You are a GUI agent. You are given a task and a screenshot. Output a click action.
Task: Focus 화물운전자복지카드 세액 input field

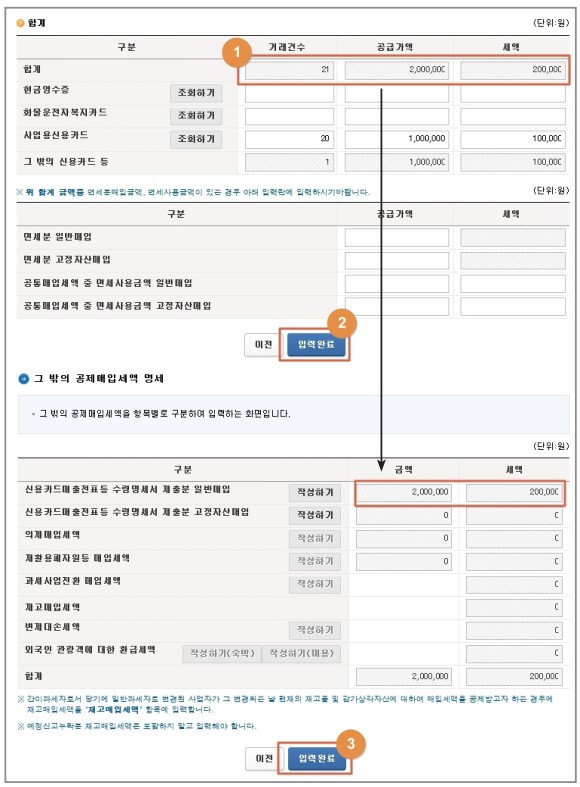pyautogui.click(x=513, y=116)
